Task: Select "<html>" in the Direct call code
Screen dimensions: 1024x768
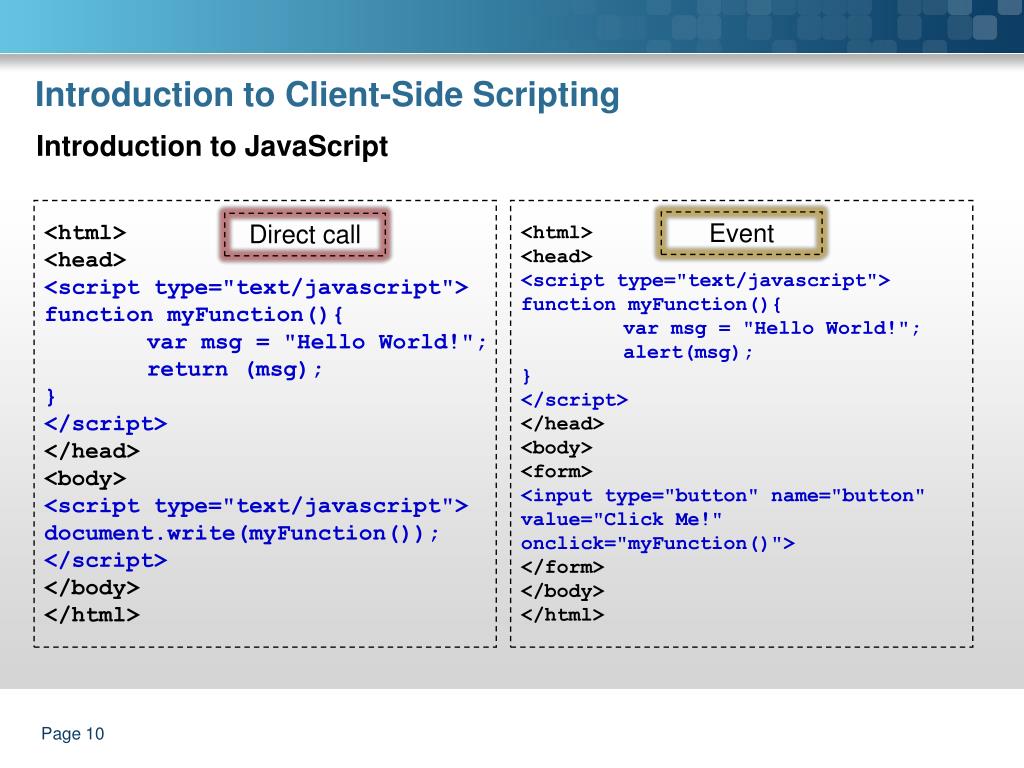Action: point(85,232)
